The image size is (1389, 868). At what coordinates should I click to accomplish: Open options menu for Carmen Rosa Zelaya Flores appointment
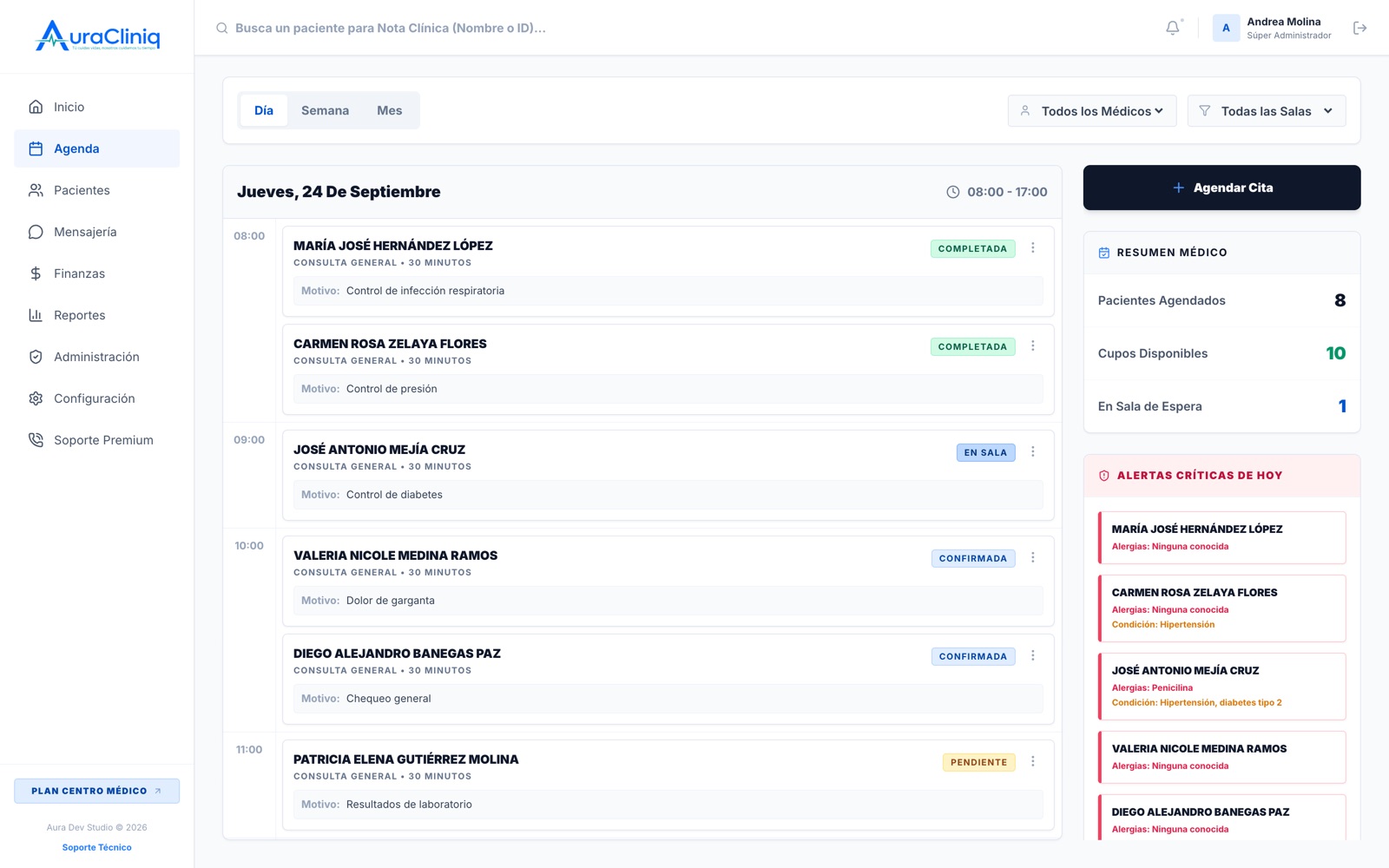point(1033,345)
